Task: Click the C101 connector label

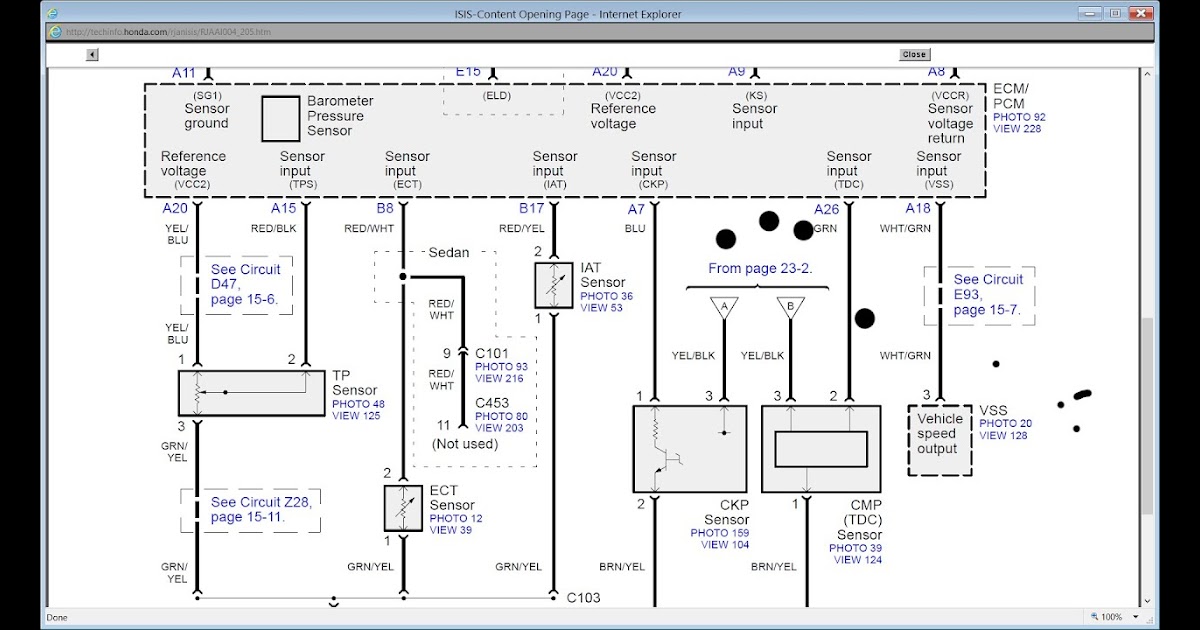Action: click(x=492, y=353)
